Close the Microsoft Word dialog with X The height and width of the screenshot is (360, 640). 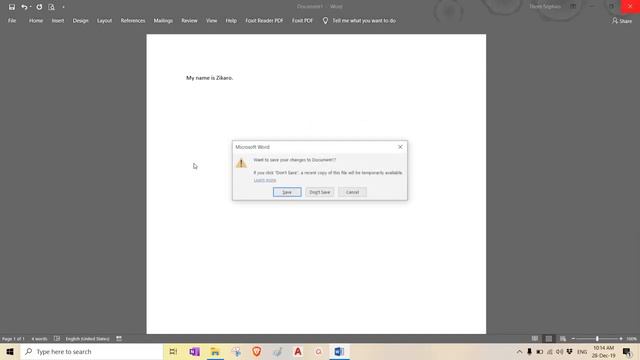pos(400,147)
